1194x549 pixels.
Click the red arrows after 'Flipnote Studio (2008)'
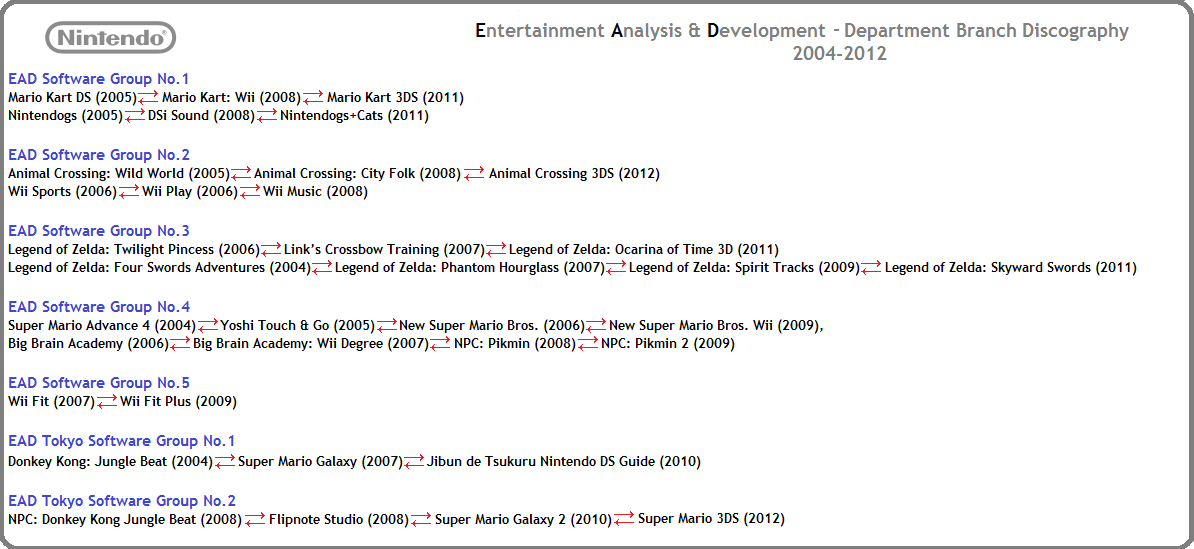pos(421,519)
